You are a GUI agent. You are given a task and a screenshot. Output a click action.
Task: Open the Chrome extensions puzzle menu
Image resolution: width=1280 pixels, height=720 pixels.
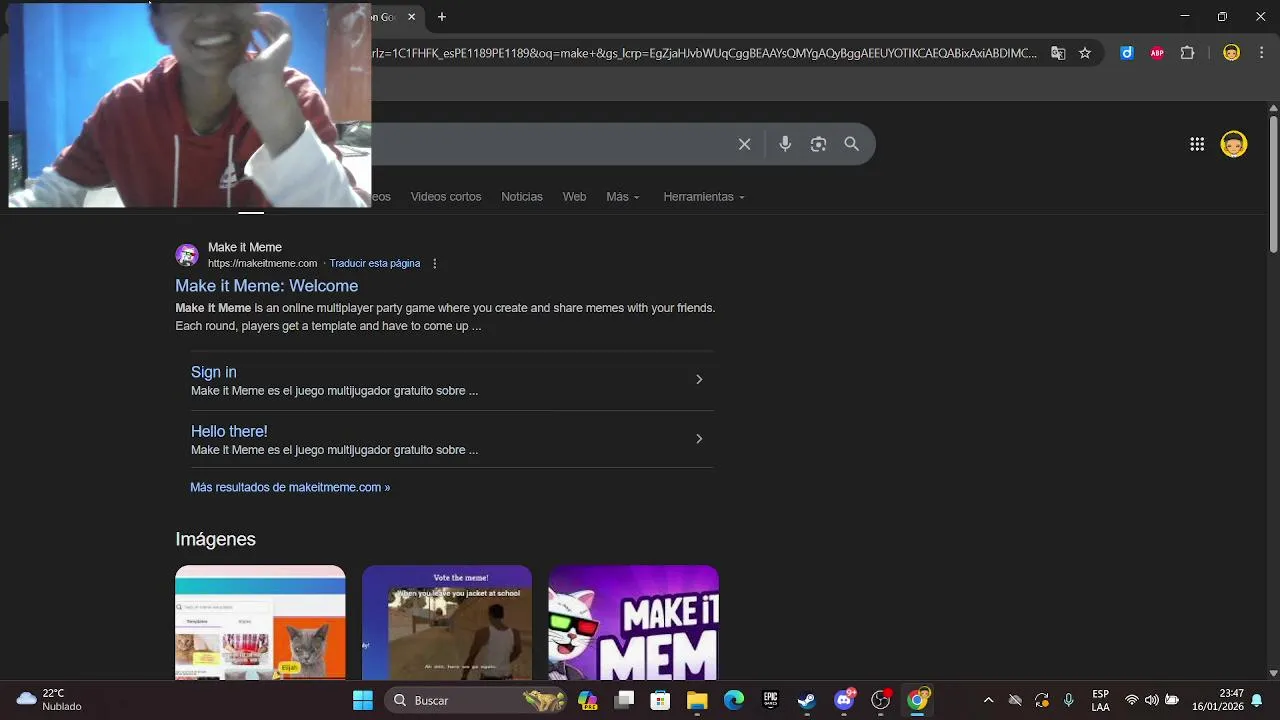tap(1188, 53)
